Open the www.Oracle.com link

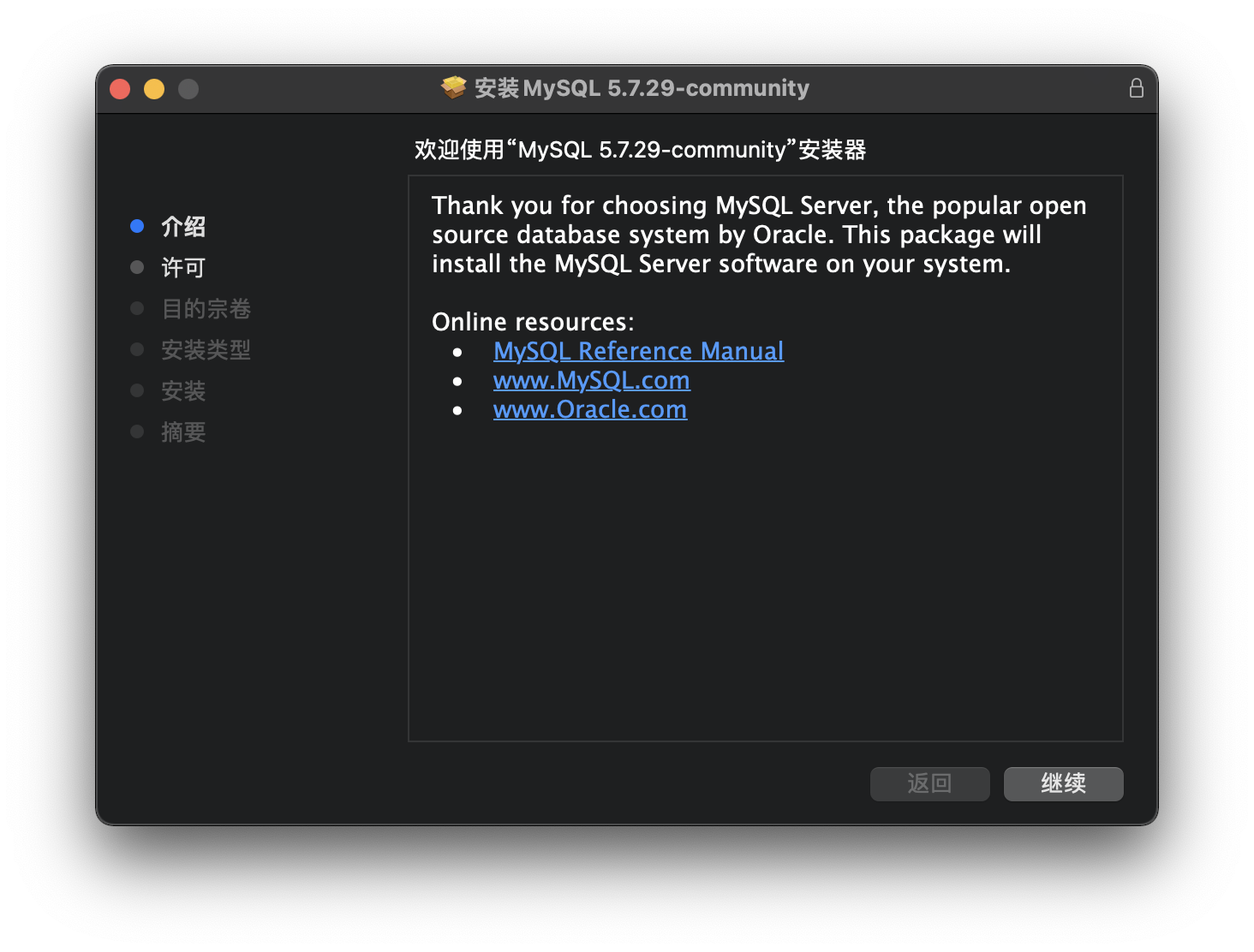590,409
